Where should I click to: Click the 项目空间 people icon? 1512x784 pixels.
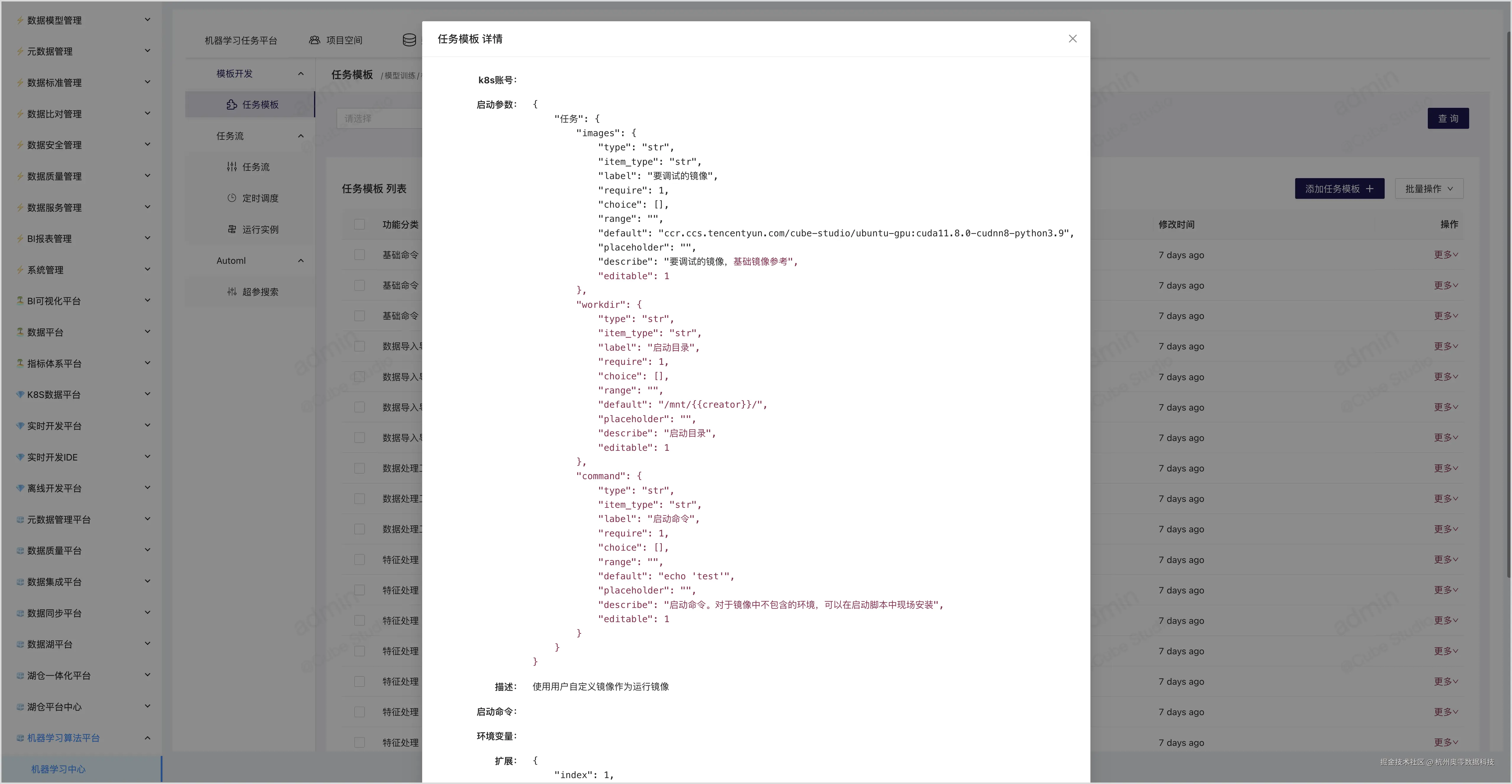(315, 40)
